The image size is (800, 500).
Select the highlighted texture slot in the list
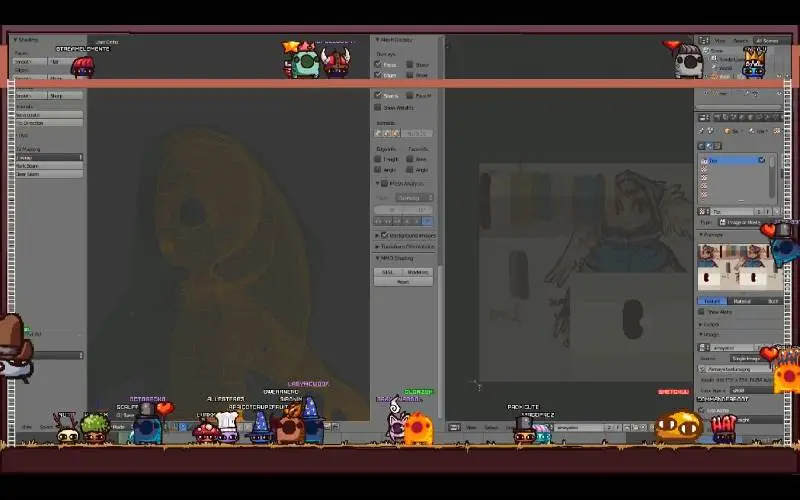point(736,160)
